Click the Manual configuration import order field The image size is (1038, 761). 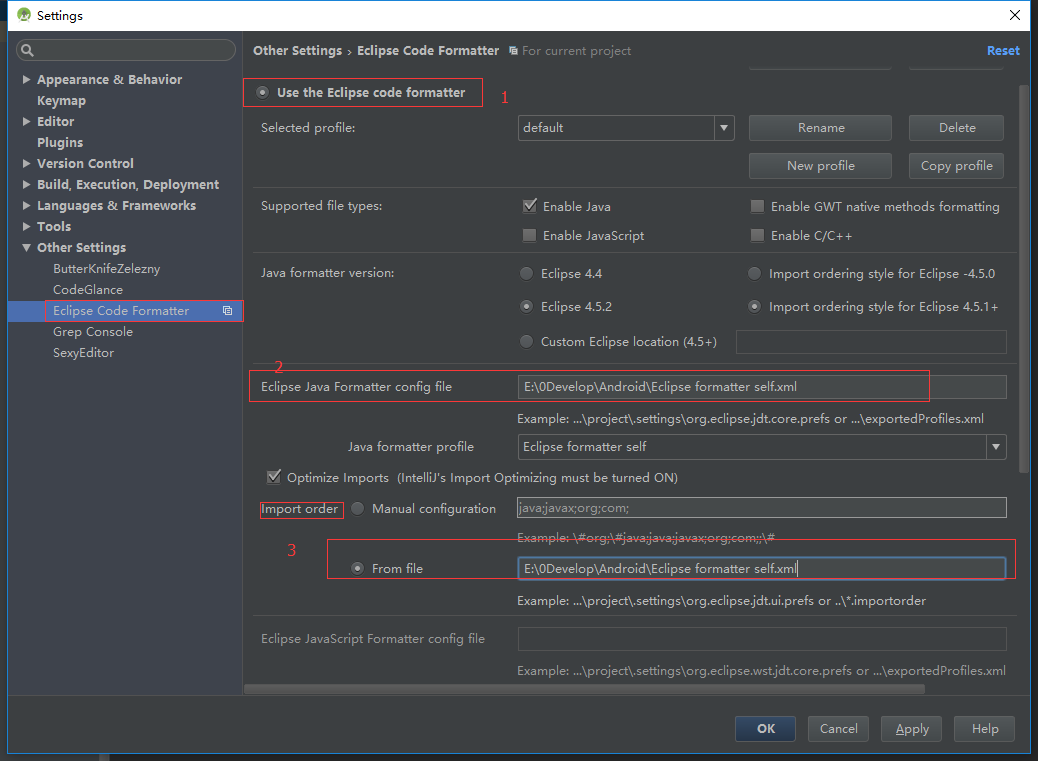[762, 508]
